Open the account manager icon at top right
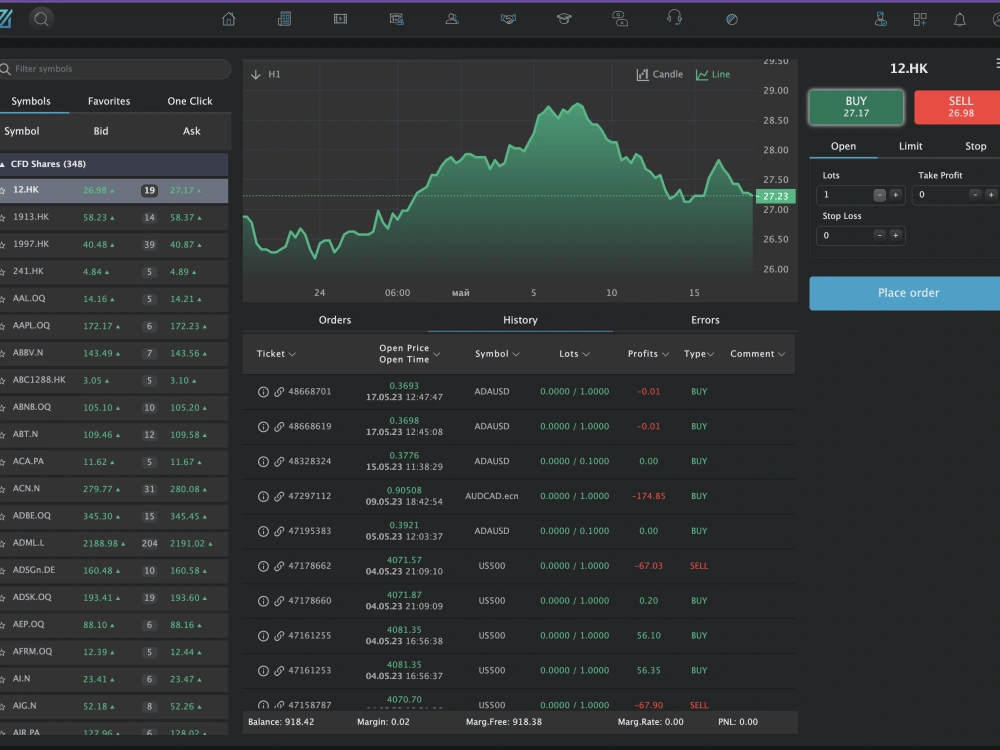This screenshot has height=750, width=1000. tap(881, 19)
